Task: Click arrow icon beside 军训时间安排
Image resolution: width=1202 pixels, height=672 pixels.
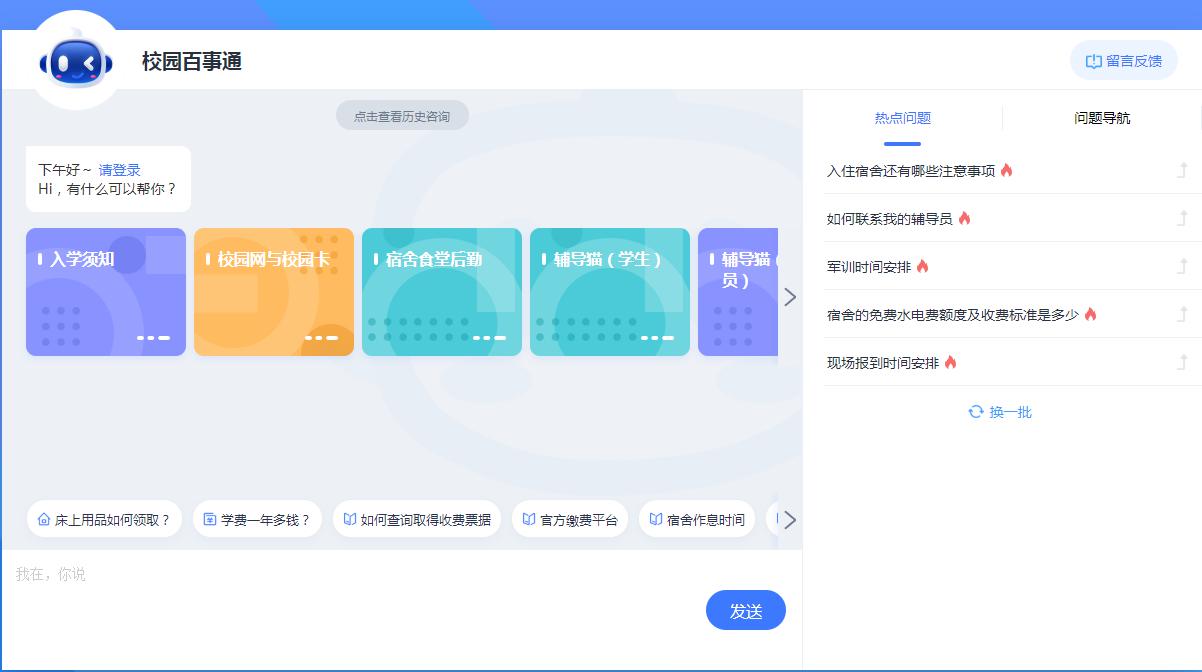Action: pyautogui.click(x=1182, y=266)
